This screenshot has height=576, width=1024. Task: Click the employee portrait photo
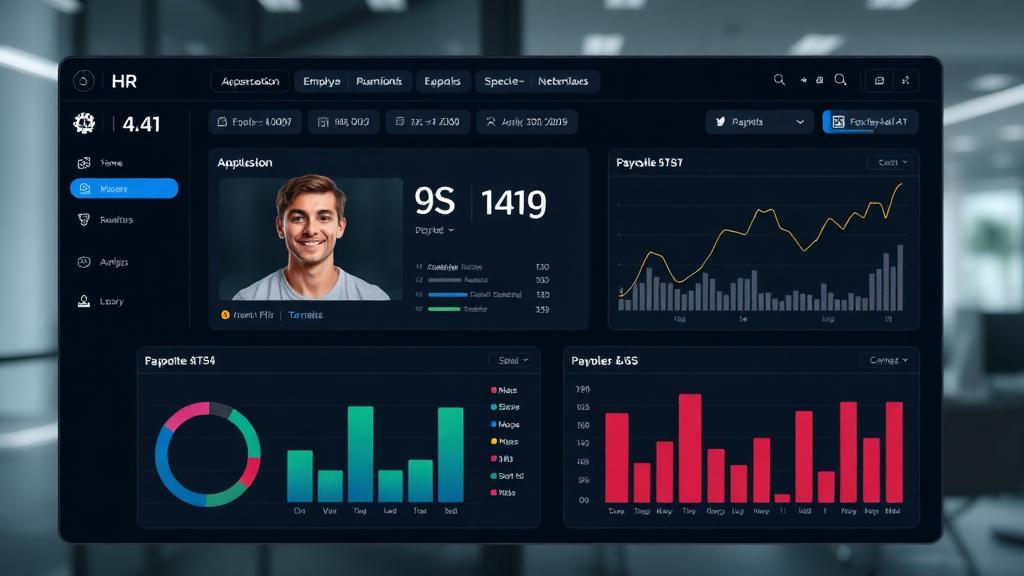tap(311, 239)
